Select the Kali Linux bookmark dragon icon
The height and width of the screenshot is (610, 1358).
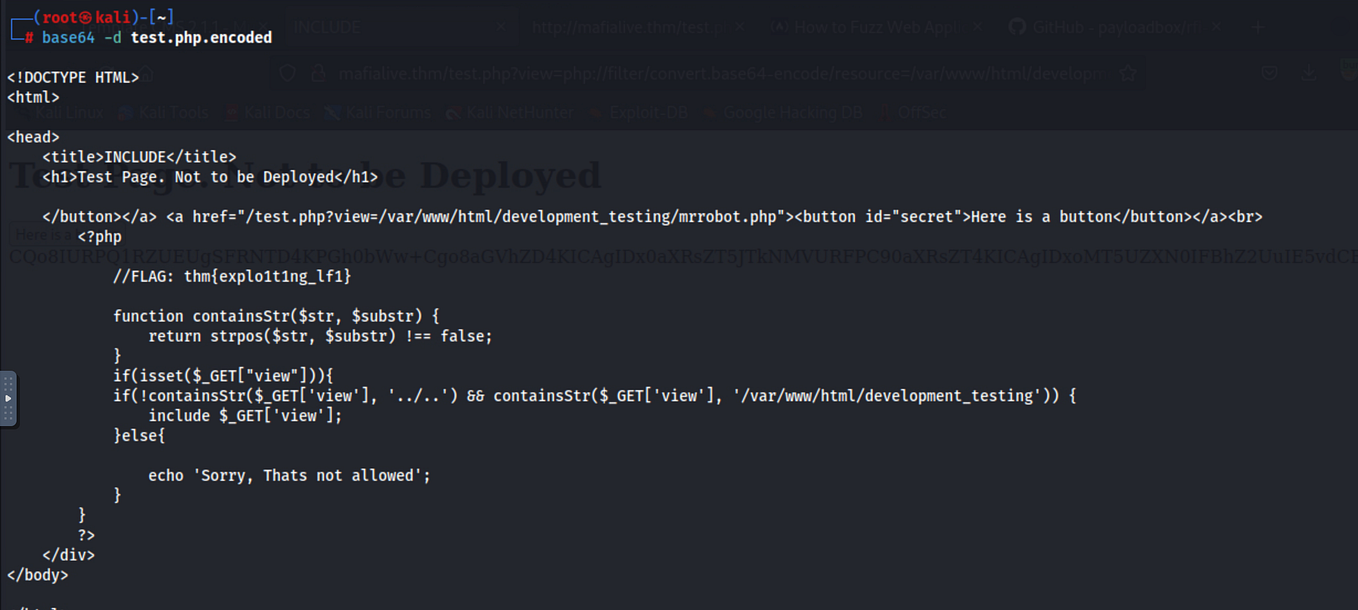[x=22, y=112]
